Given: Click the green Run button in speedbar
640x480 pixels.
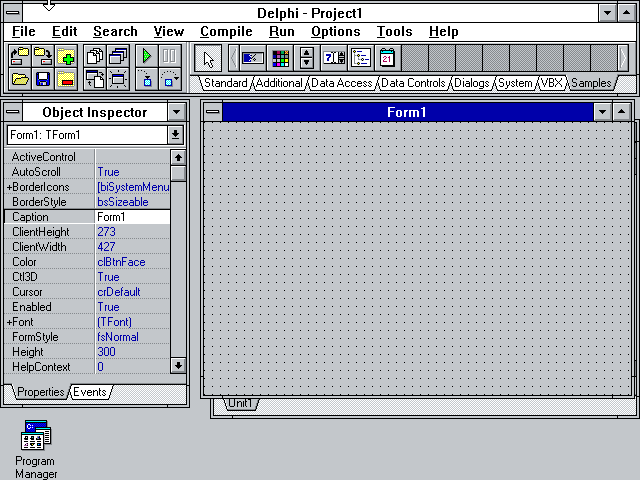Looking at the screenshot, I should click(146, 56).
